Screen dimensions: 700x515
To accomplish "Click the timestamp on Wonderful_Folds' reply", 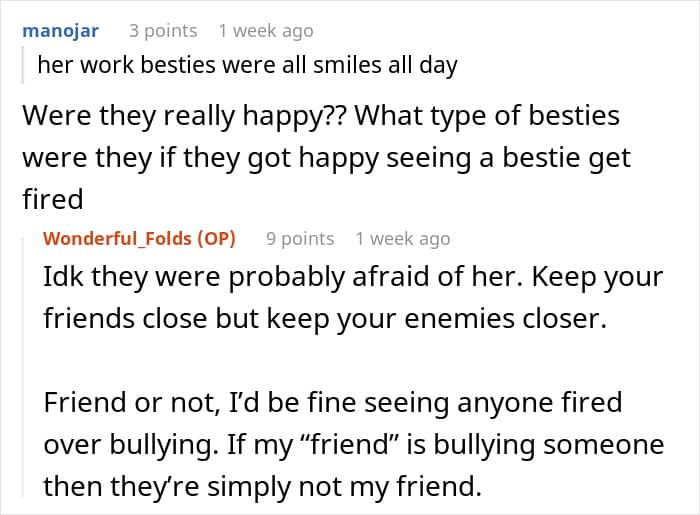I will [x=402, y=238].
